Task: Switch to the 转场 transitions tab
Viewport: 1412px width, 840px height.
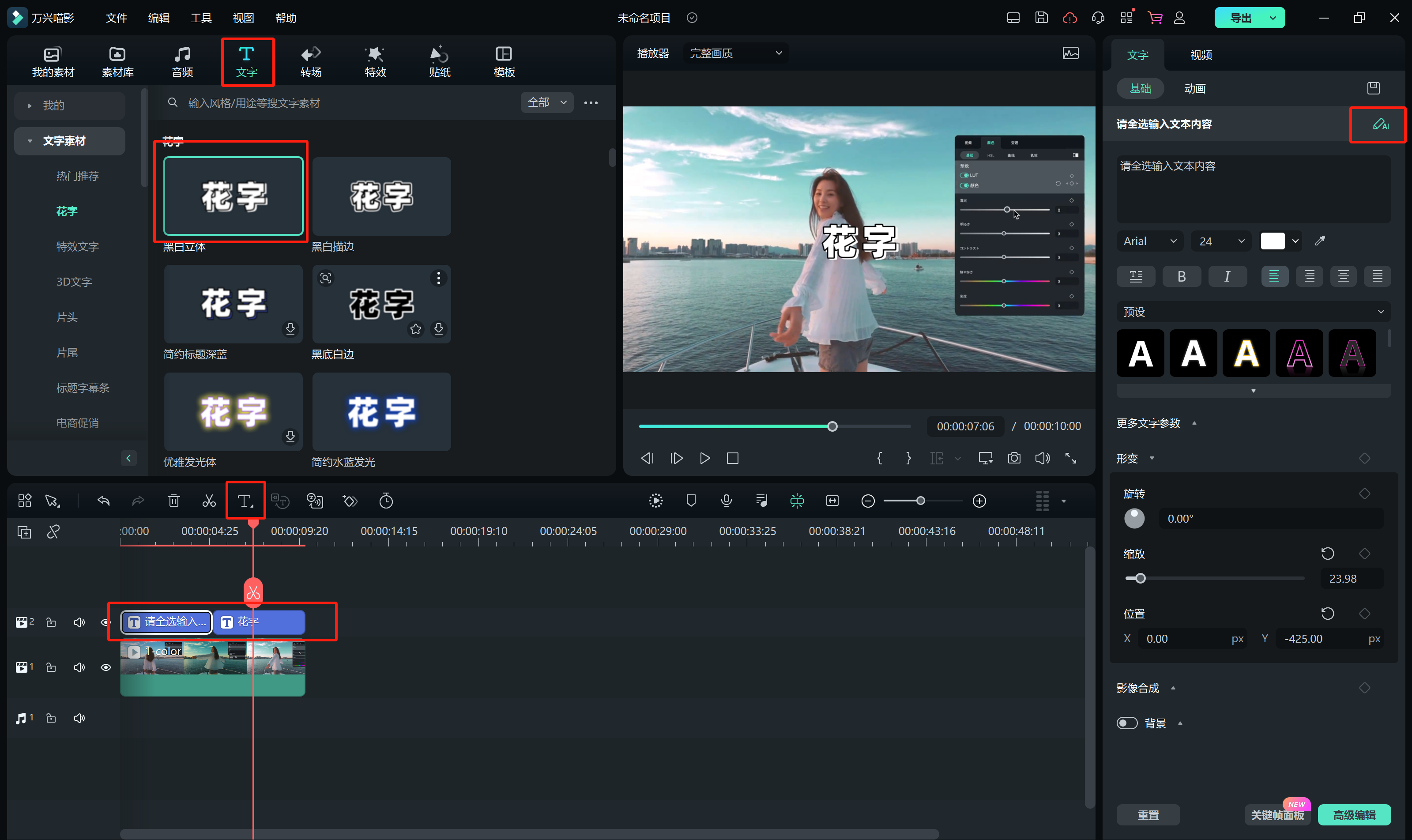Action: (x=311, y=62)
